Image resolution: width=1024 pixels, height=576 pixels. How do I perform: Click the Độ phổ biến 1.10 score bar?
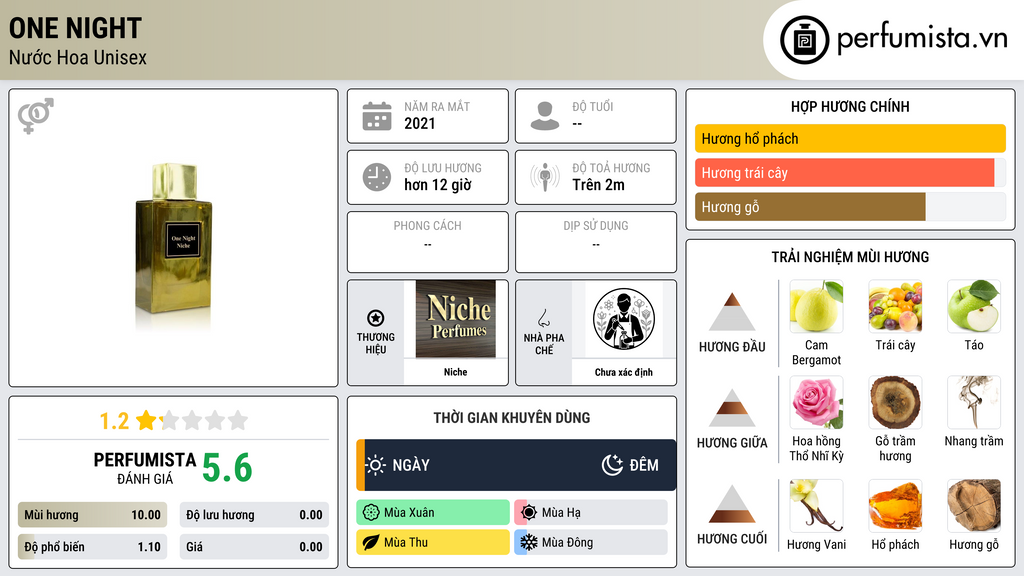[x=92, y=547]
